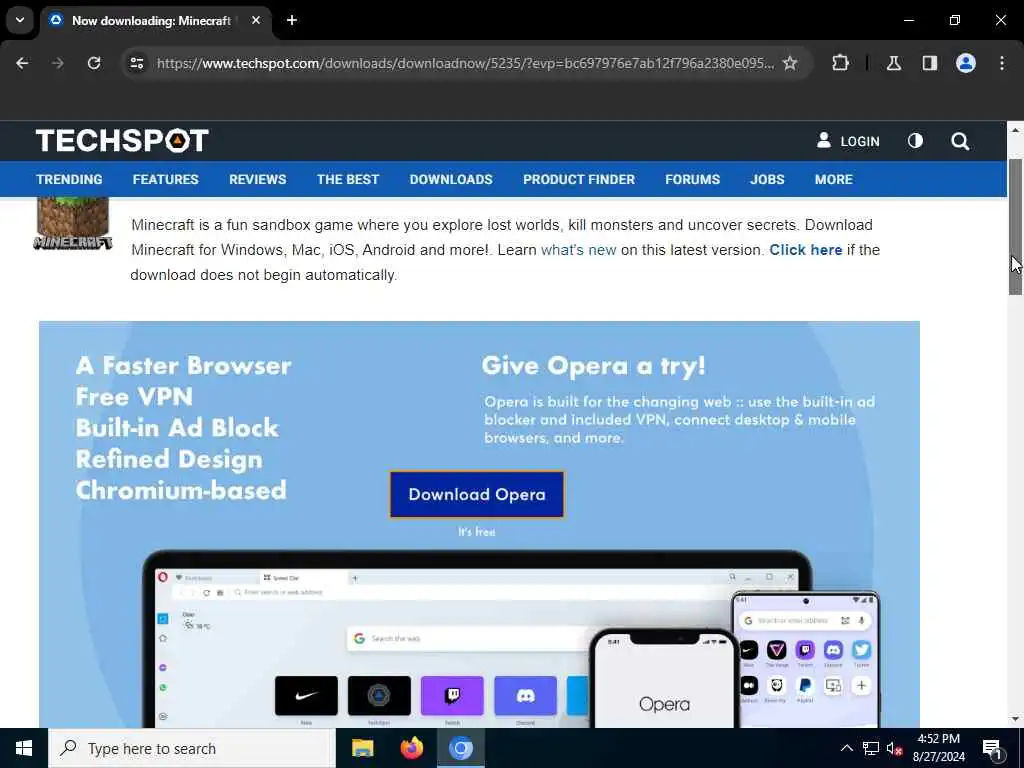The width and height of the screenshot is (1024, 768).
Task: Open TechSpot search magnifier icon
Action: pos(960,141)
